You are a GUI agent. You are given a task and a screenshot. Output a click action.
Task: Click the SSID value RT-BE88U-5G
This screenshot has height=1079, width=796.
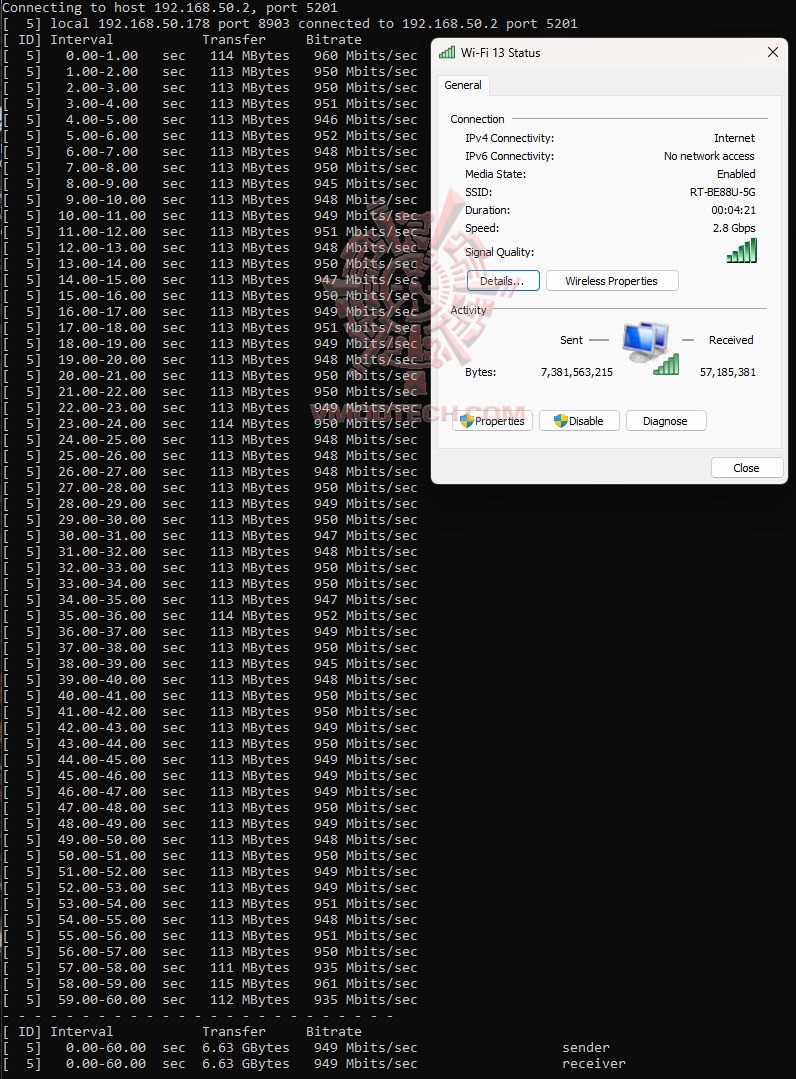point(722,192)
